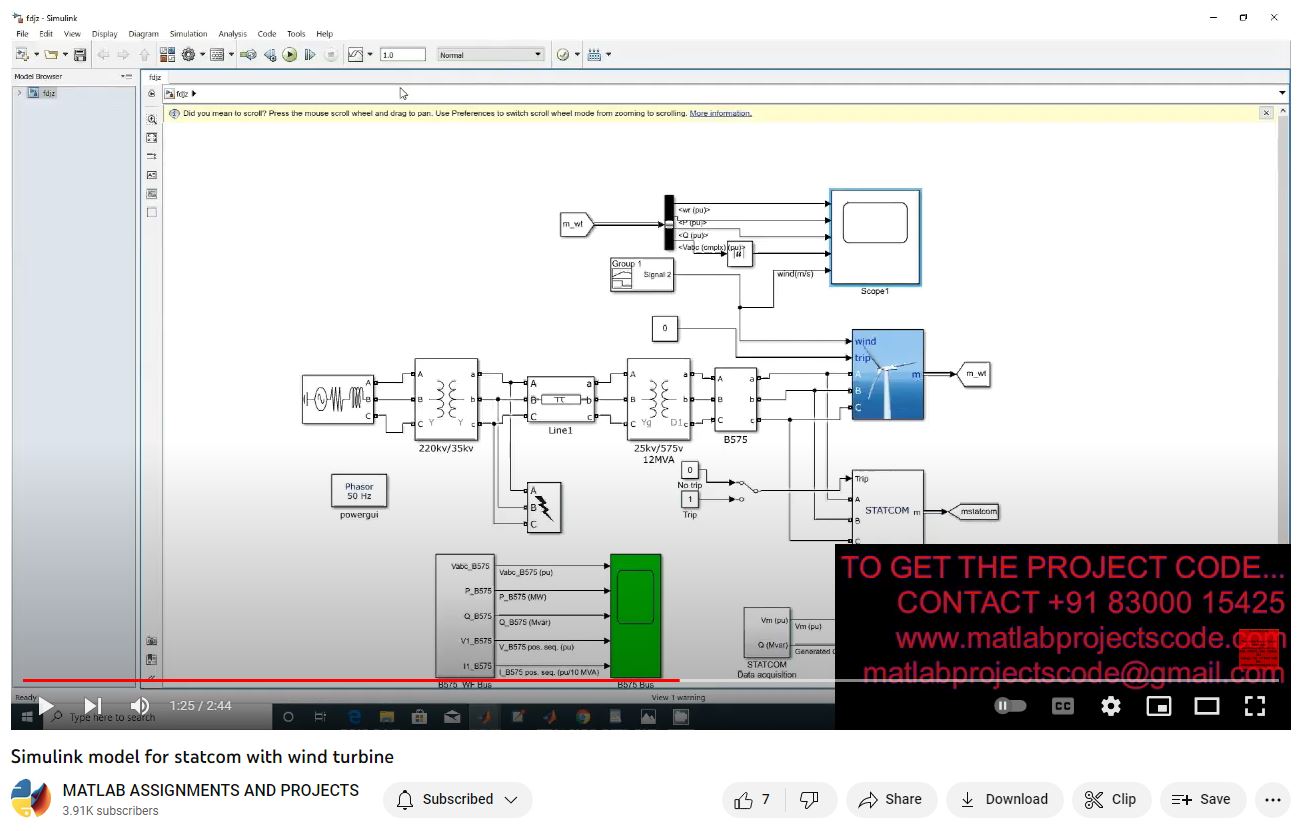Click the Simulation Data Inspector graph icon
Viewport: 1300px width, 831px height.
pyautogui.click(x=355, y=55)
